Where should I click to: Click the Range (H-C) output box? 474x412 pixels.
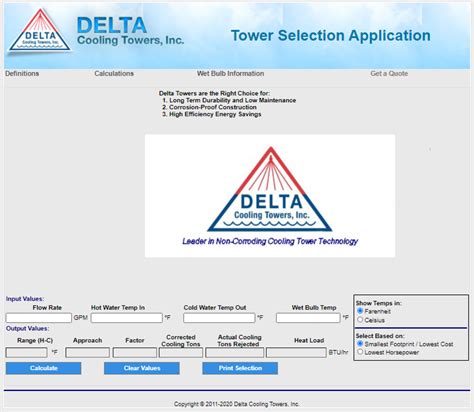26,352
